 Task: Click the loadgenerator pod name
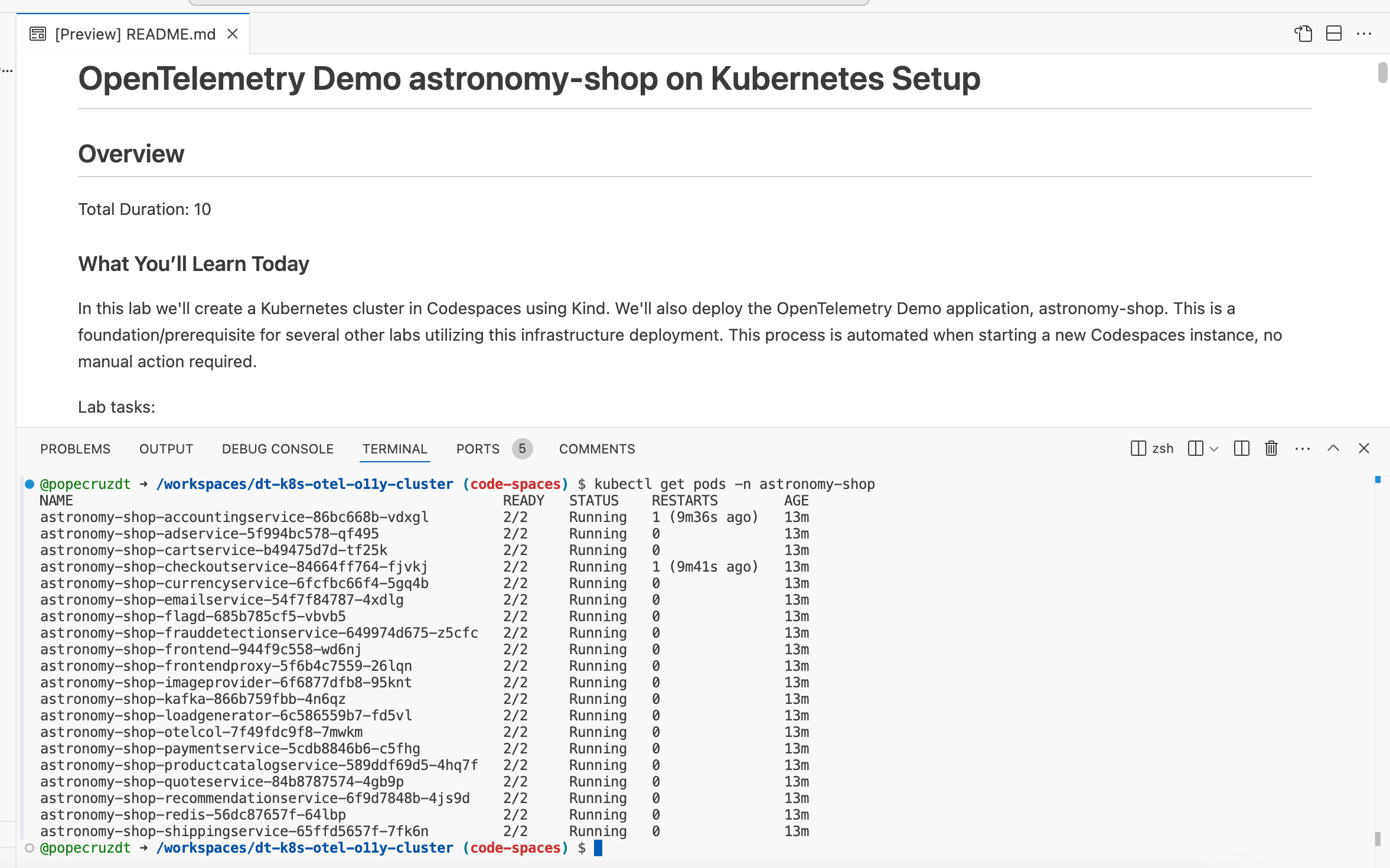pos(226,716)
